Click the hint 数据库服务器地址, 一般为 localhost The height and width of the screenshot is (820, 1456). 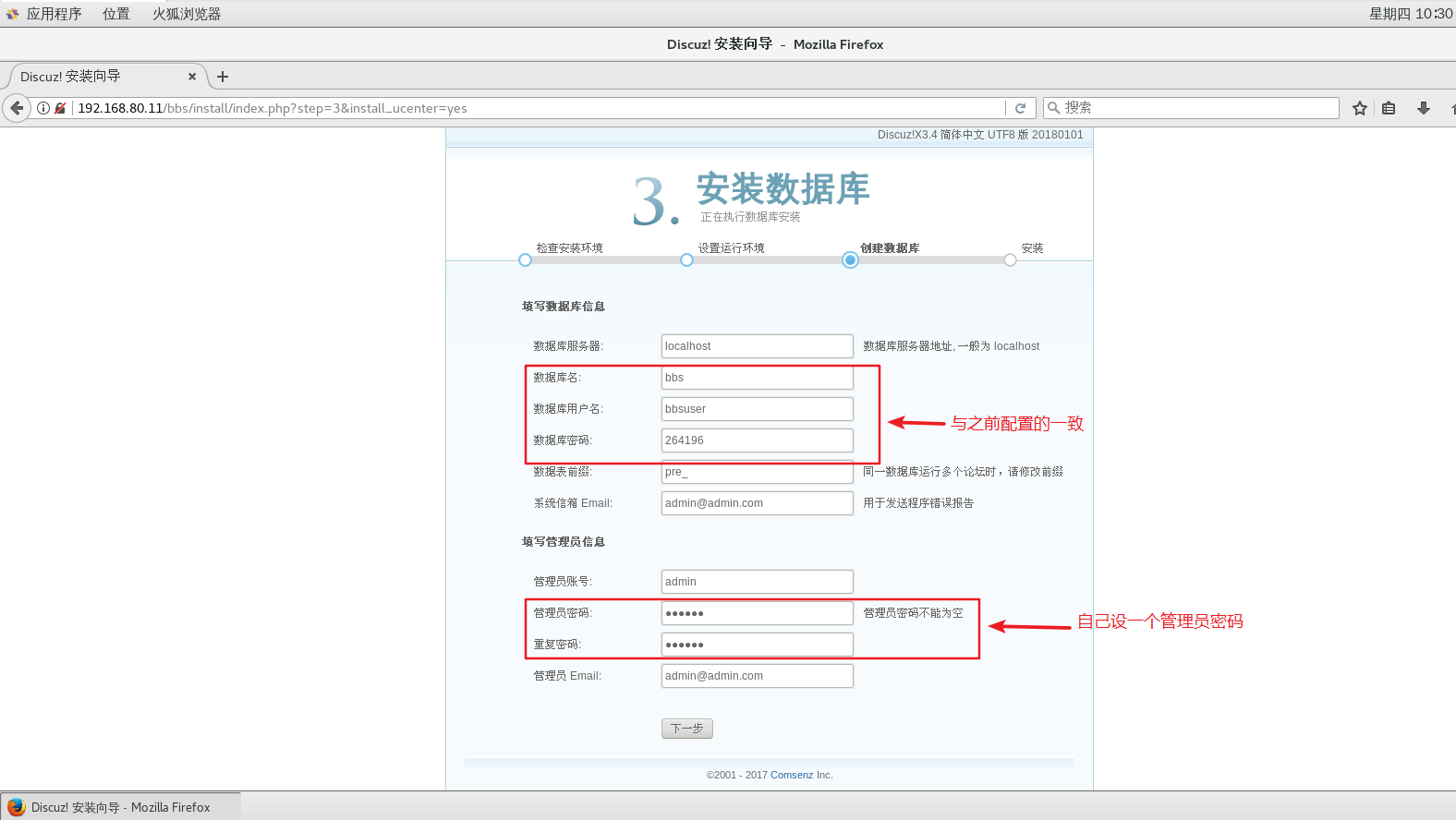952,346
